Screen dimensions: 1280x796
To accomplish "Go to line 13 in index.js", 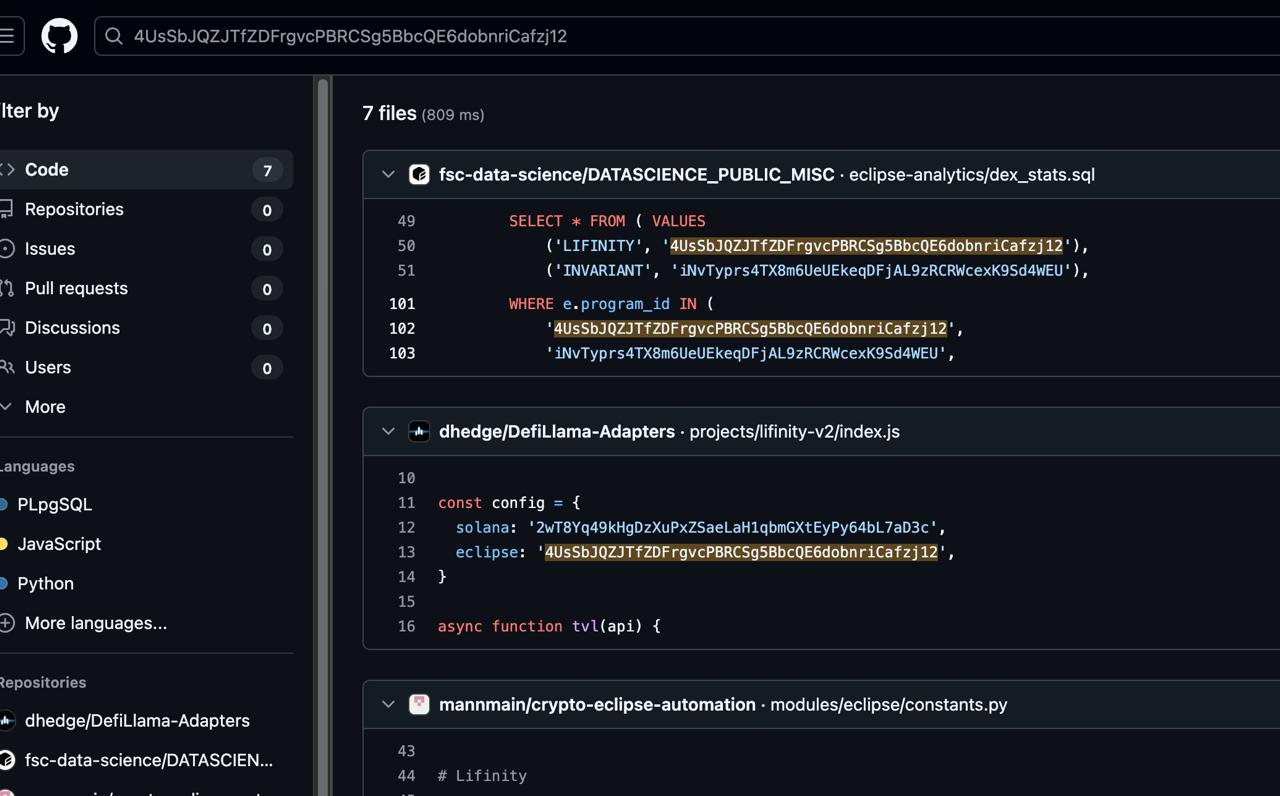I will (x=406, y=552).
